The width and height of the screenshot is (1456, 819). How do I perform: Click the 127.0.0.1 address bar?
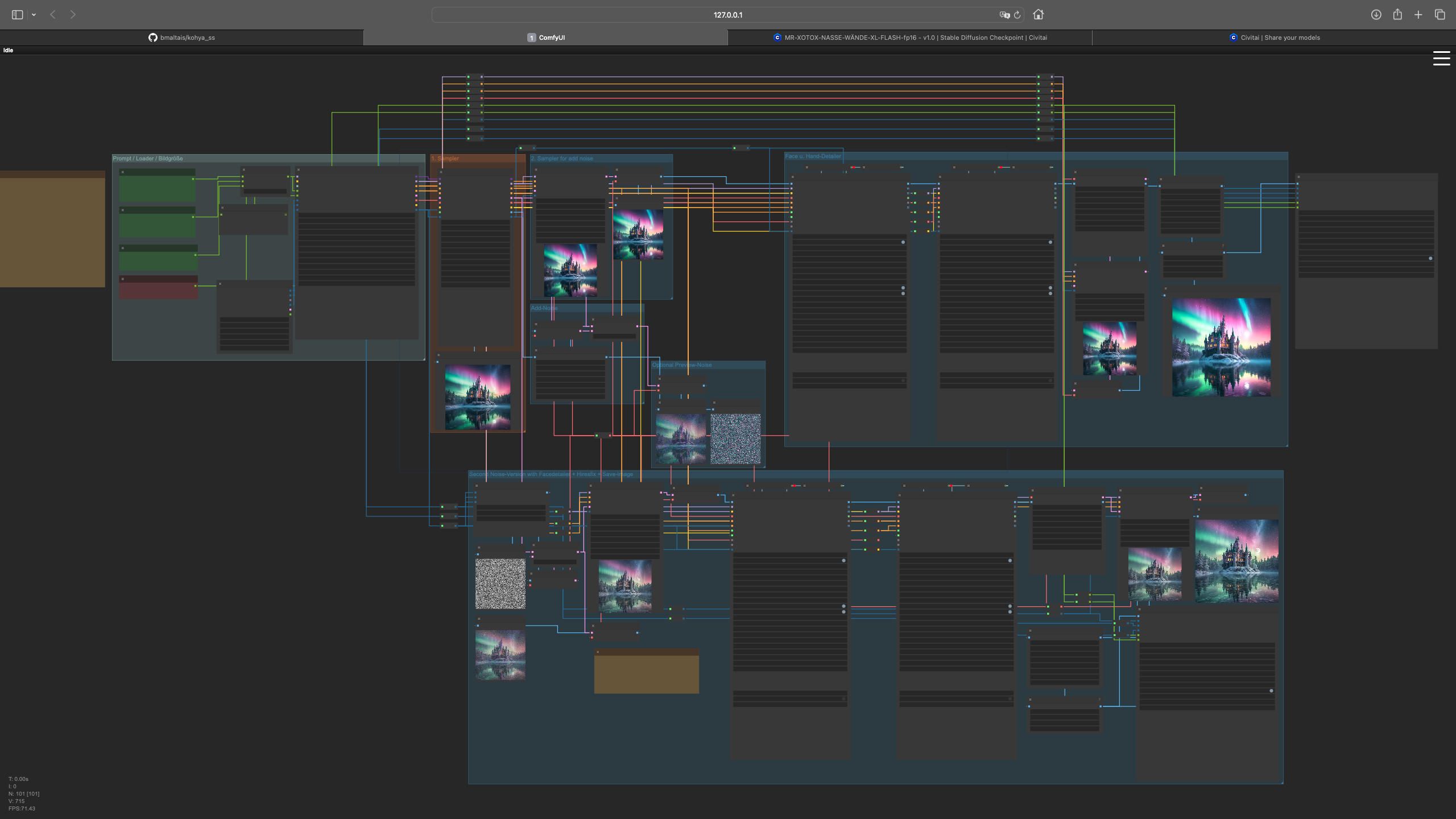(727, 15)
